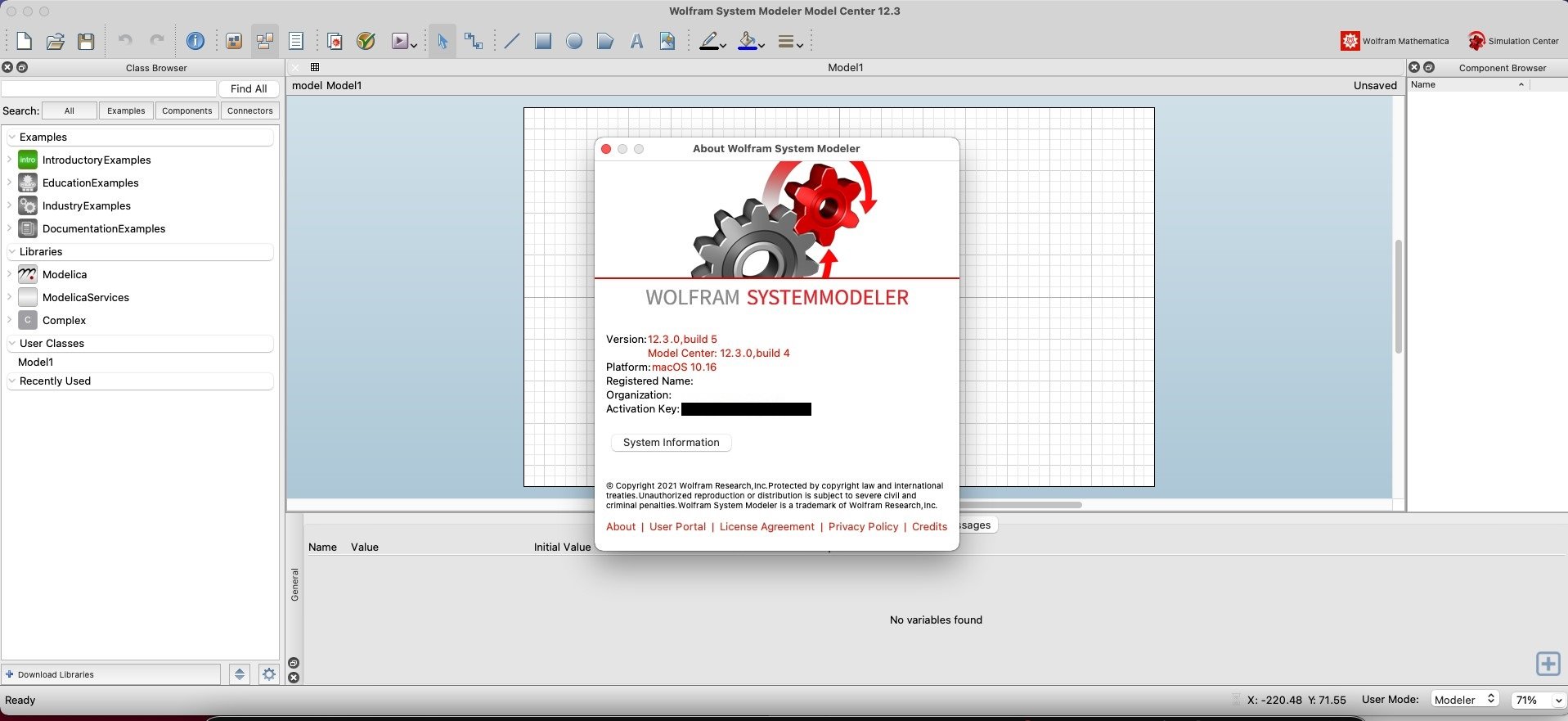1568x721 pixels.
Task: Click the Undo arrow icon
Action: pos(125,40)
